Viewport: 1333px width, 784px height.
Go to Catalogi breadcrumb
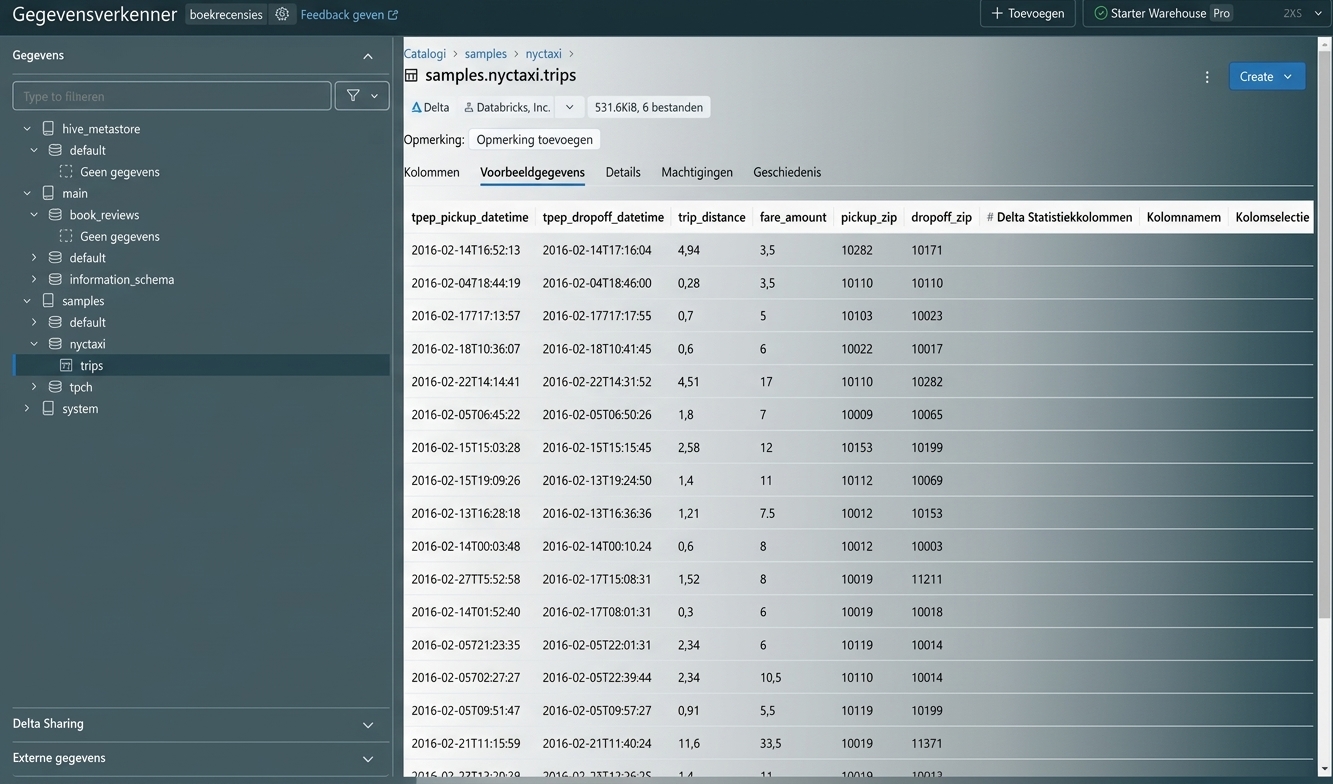click(425, 54)
